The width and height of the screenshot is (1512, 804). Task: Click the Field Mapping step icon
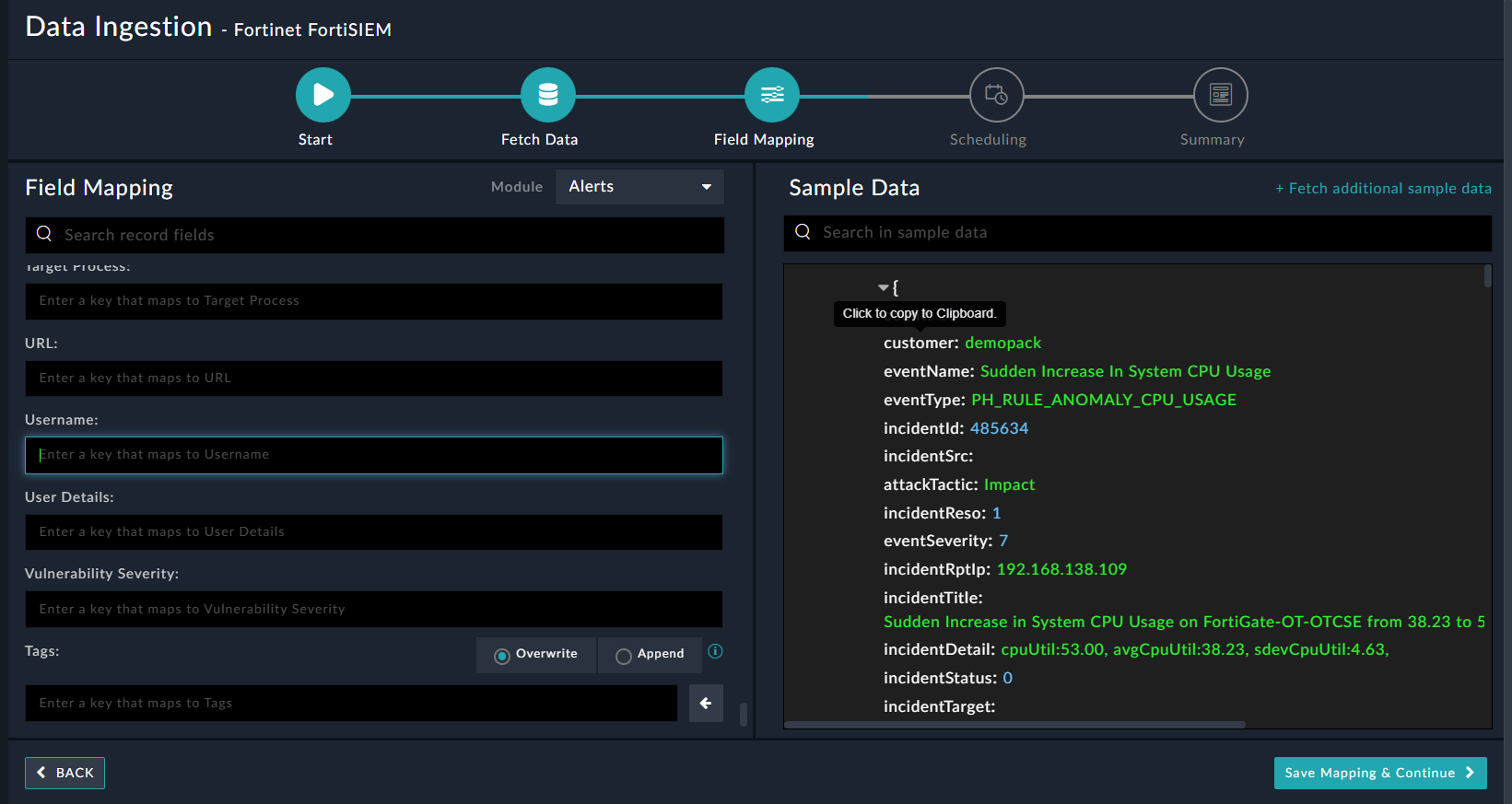tap(772, 95)
